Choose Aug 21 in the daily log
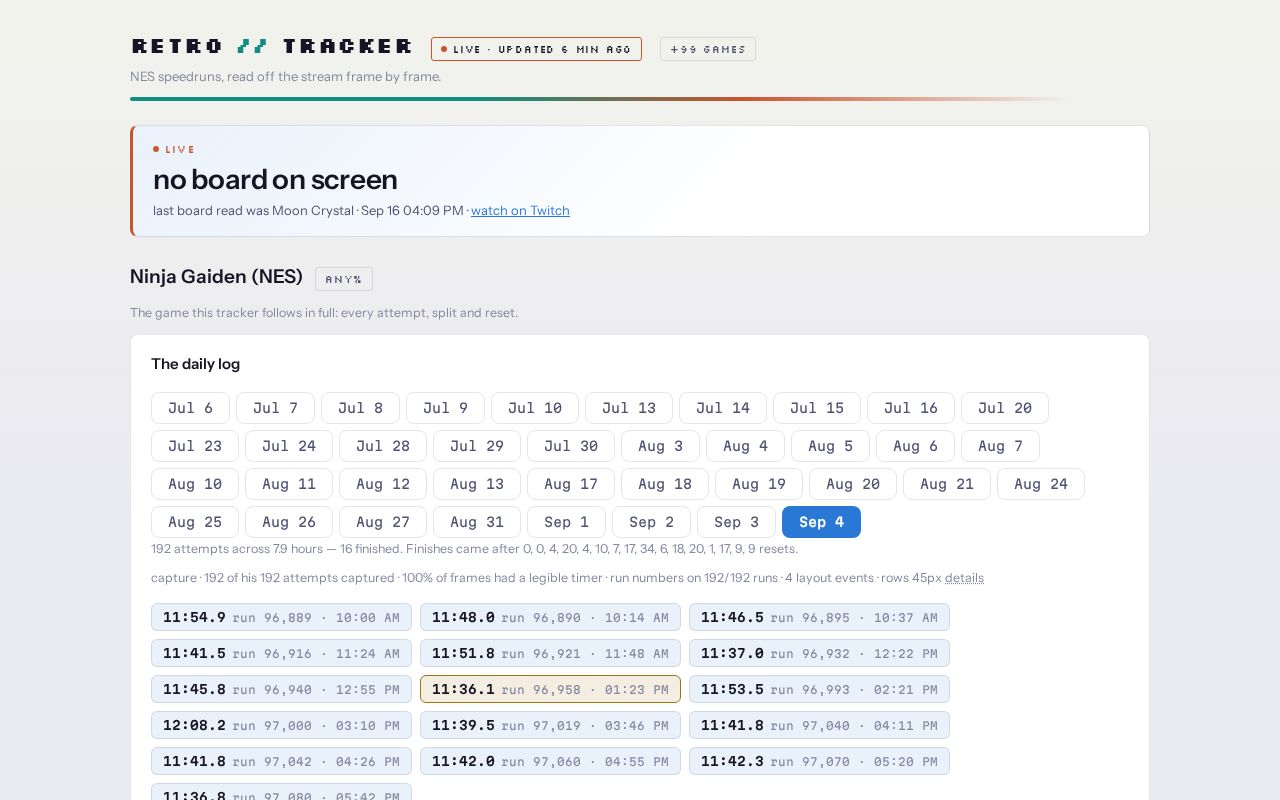 [947, 484]
